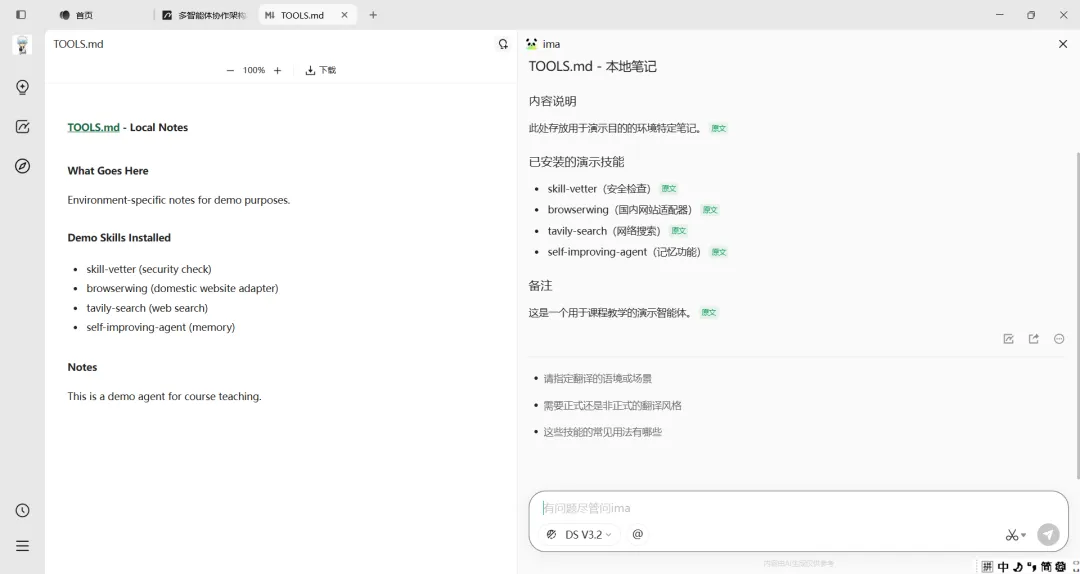
Task: Share the response with share icon
Action: tap(1033, 339)
